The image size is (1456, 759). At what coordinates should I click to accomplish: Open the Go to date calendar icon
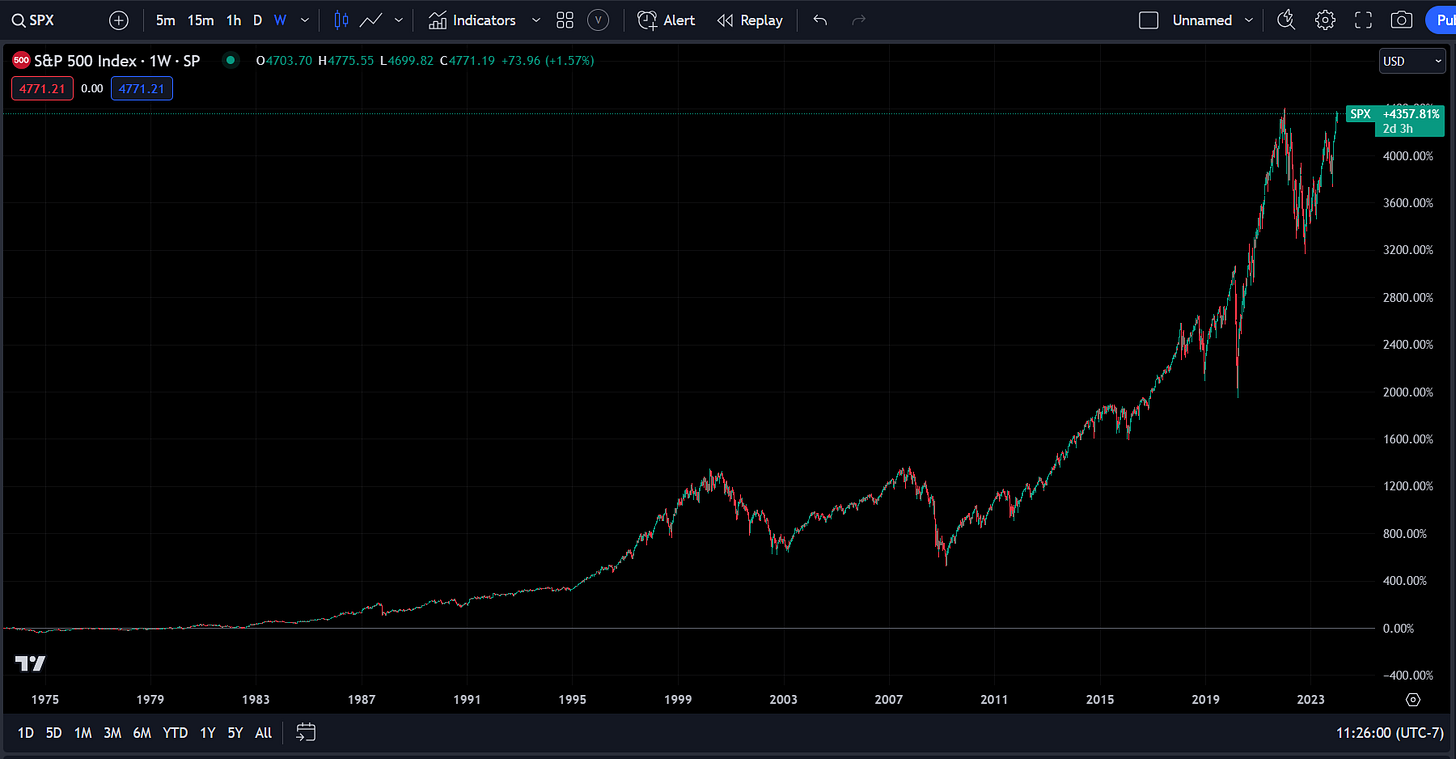[306, 733]
